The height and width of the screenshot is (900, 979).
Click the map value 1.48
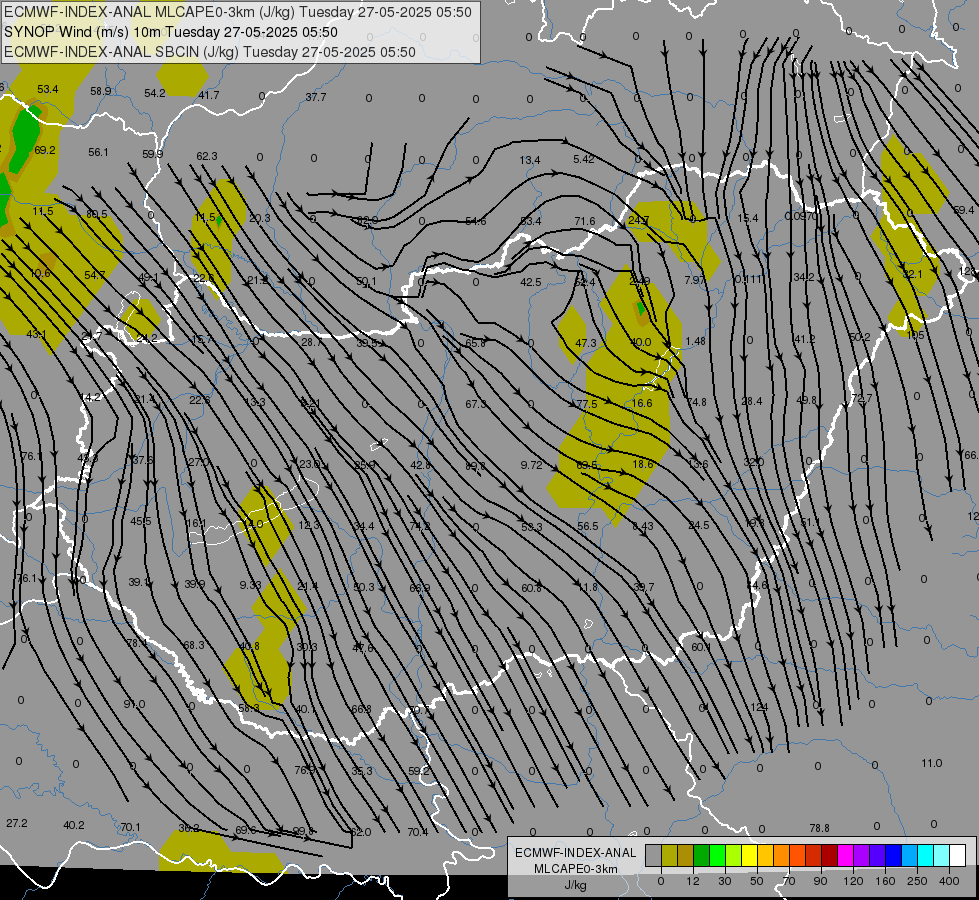(x=695, y=341)
